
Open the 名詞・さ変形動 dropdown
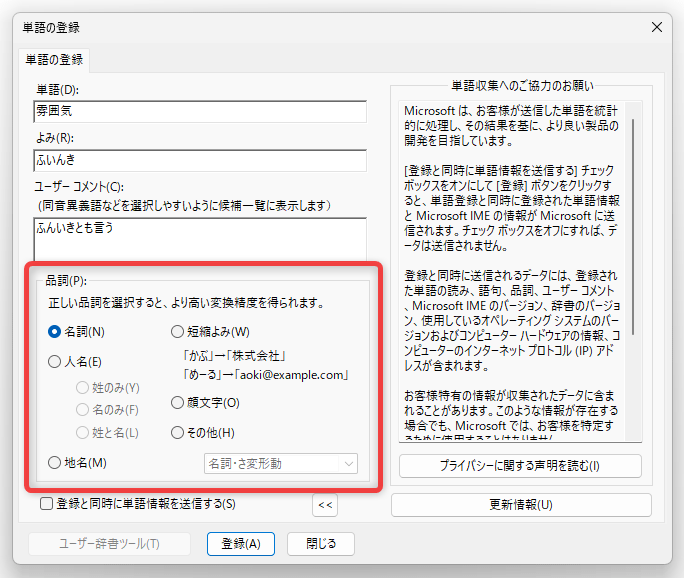[x=281, y=463]
